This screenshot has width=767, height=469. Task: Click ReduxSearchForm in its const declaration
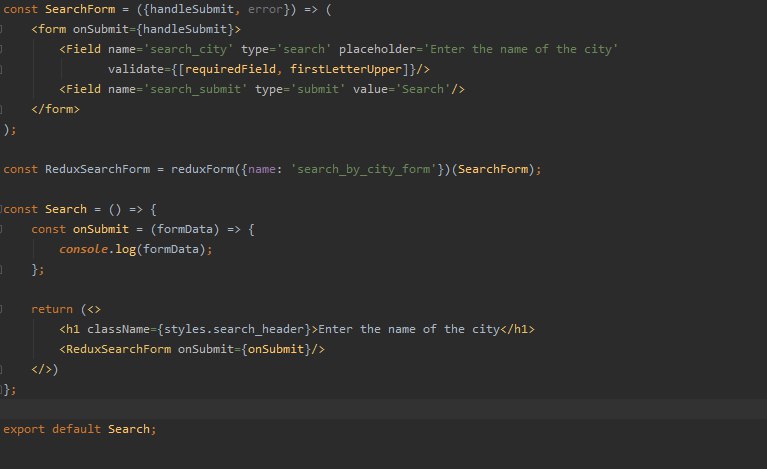pyautogui.click(x=98, y=169)
